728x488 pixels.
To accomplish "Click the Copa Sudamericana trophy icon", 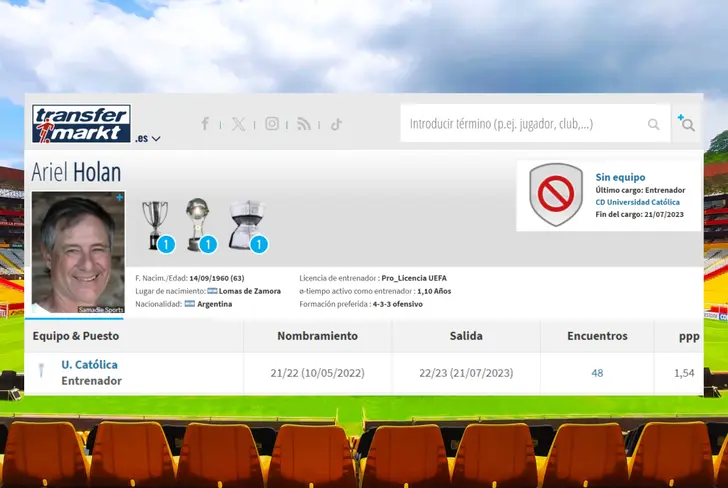I will coord(197,225).
